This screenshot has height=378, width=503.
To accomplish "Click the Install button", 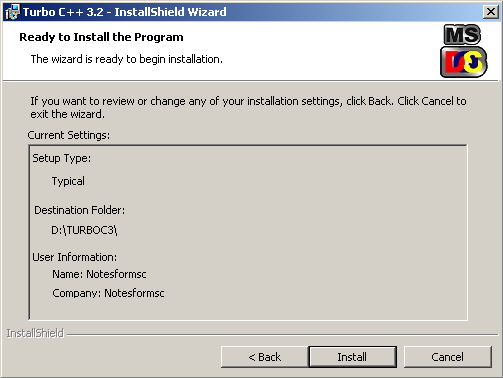I will [x=353, y=357].
